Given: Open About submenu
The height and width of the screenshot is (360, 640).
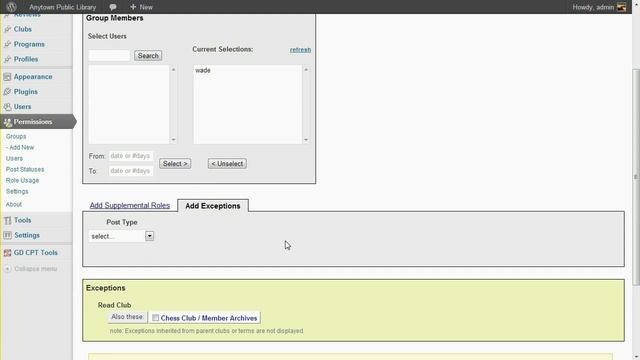Looking at the screenshot, I should [14, 204].
